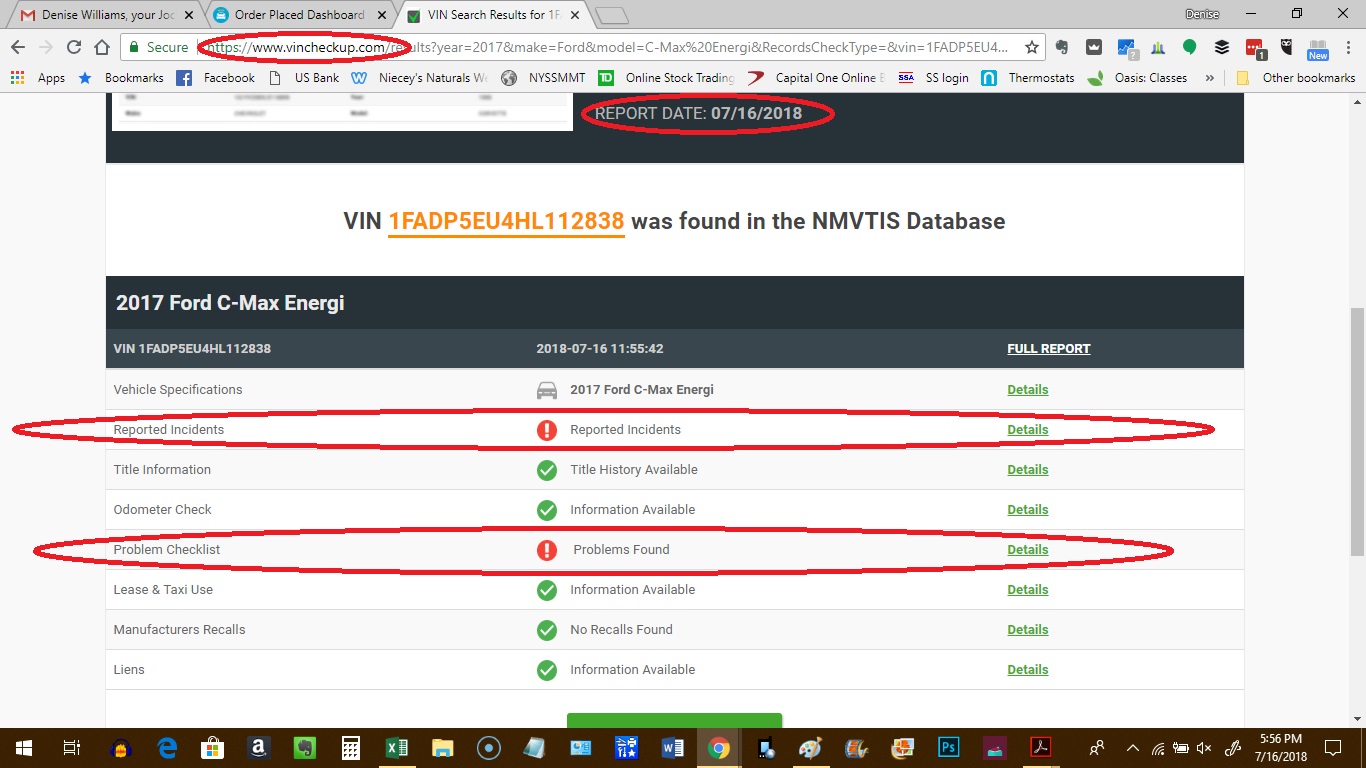Open the FULL REPORT link

coord(1048,349)
